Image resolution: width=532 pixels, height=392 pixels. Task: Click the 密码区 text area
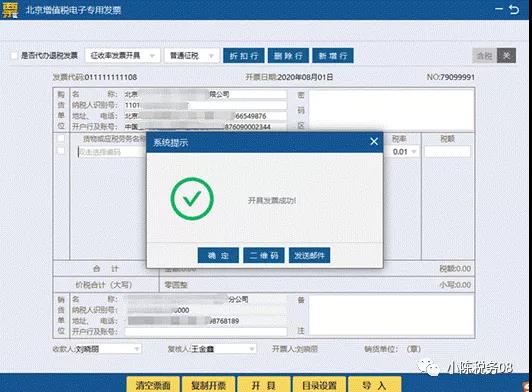click(x=391, y=110)
